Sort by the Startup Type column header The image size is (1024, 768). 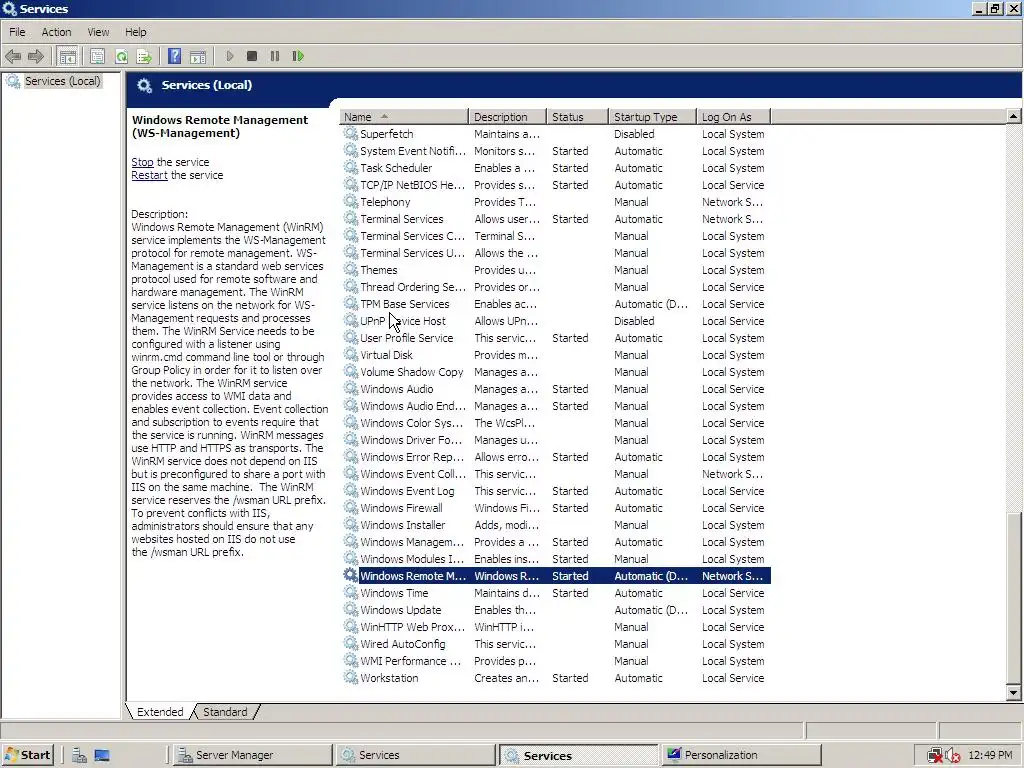click(x=652, y=117)
